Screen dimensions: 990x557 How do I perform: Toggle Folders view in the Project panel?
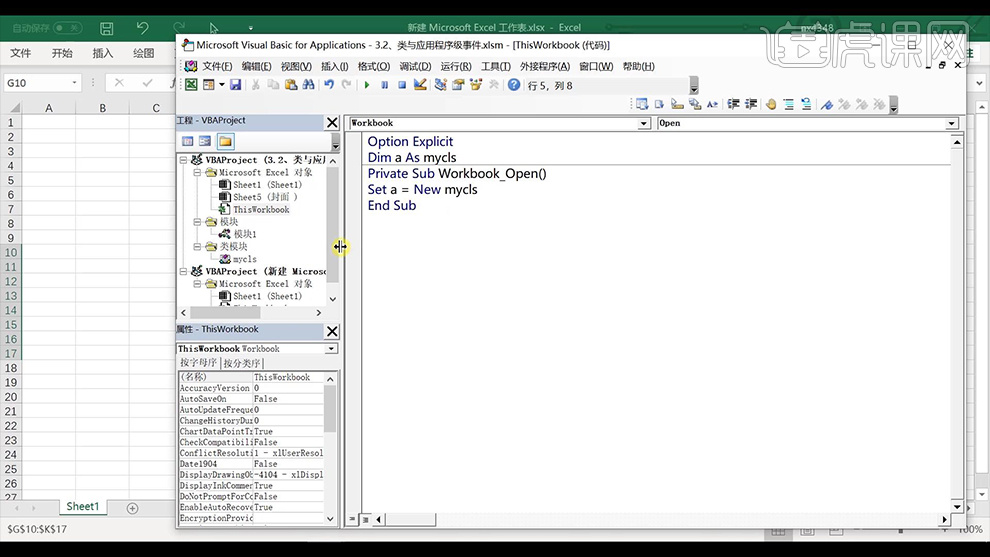point(225,141)
